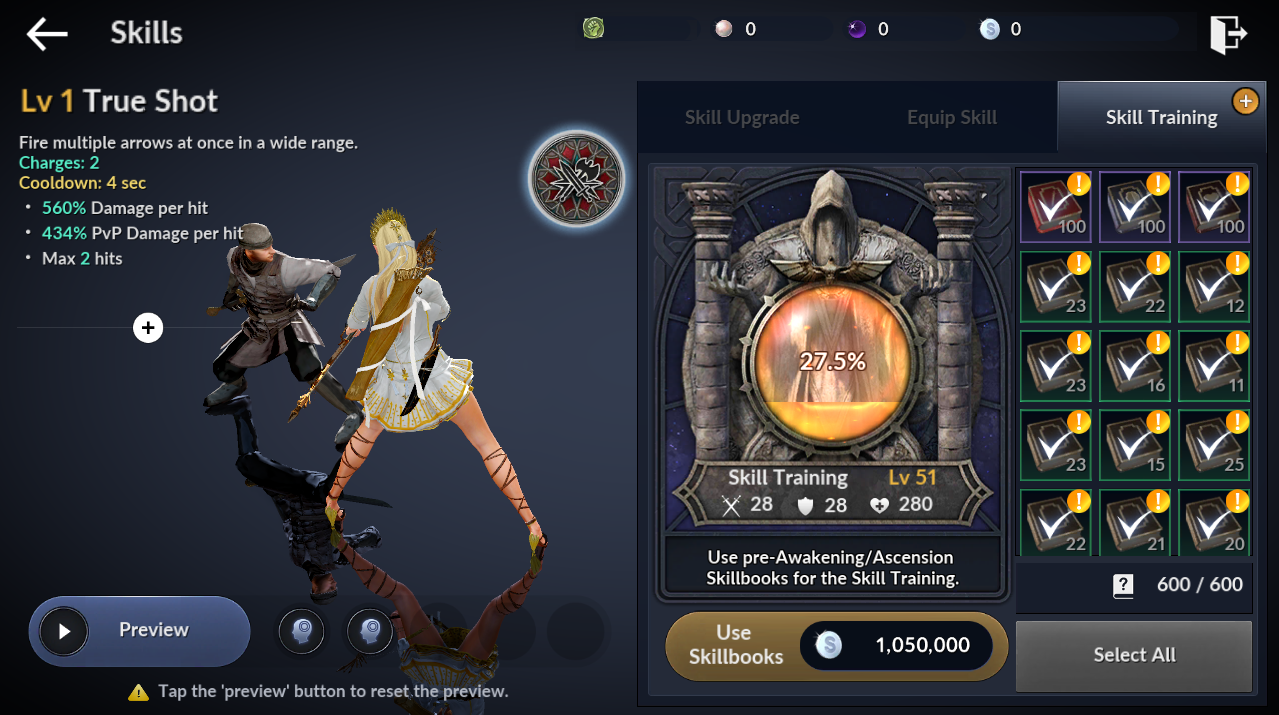Select the second head silhouette skill slot
Image resolution: width=1279 pixels, height=715 pixels.
pyautogui.click(x=370, y=631)
